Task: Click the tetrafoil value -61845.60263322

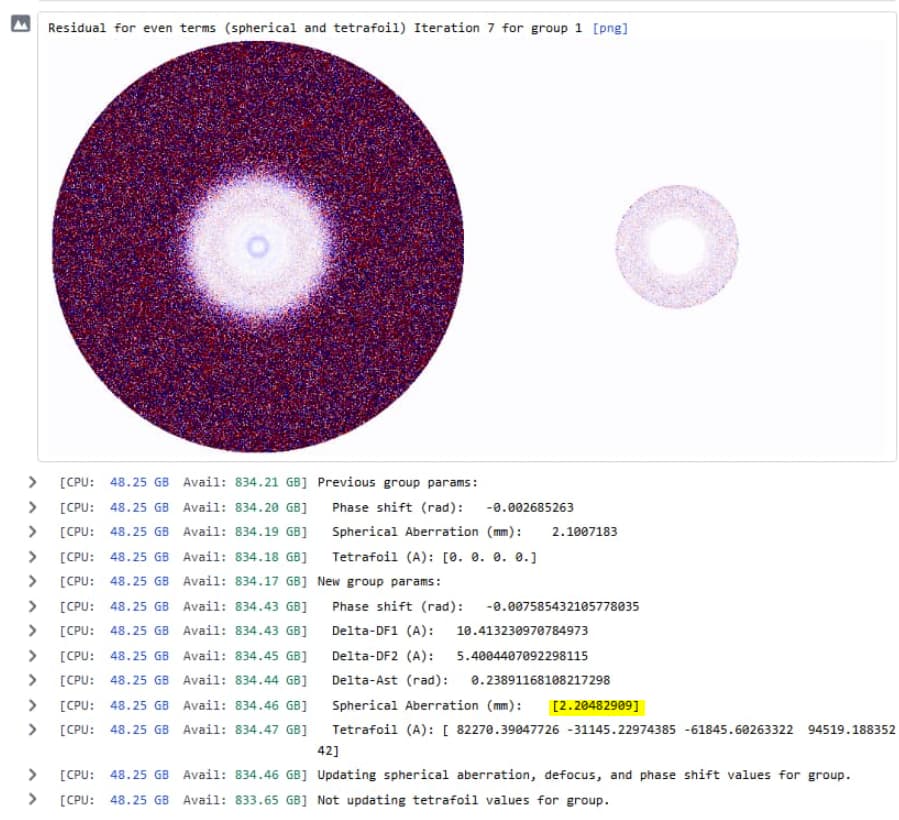Action: coord(738,729)
